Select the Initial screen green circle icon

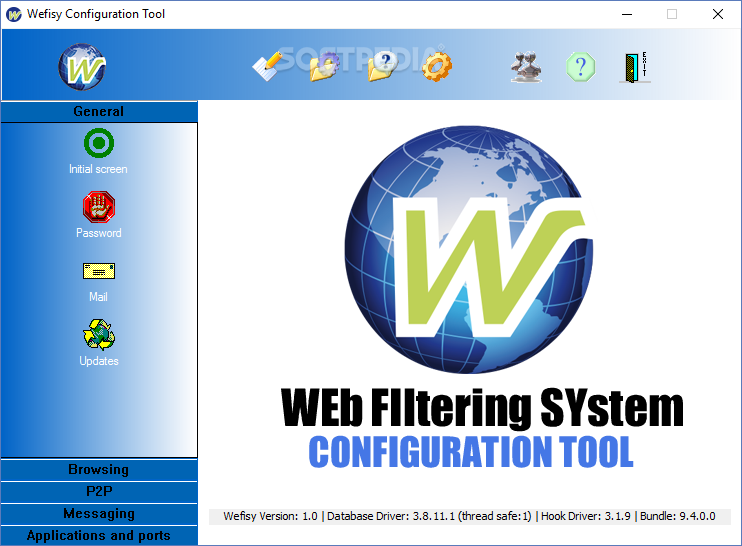(x=99, y=143)
